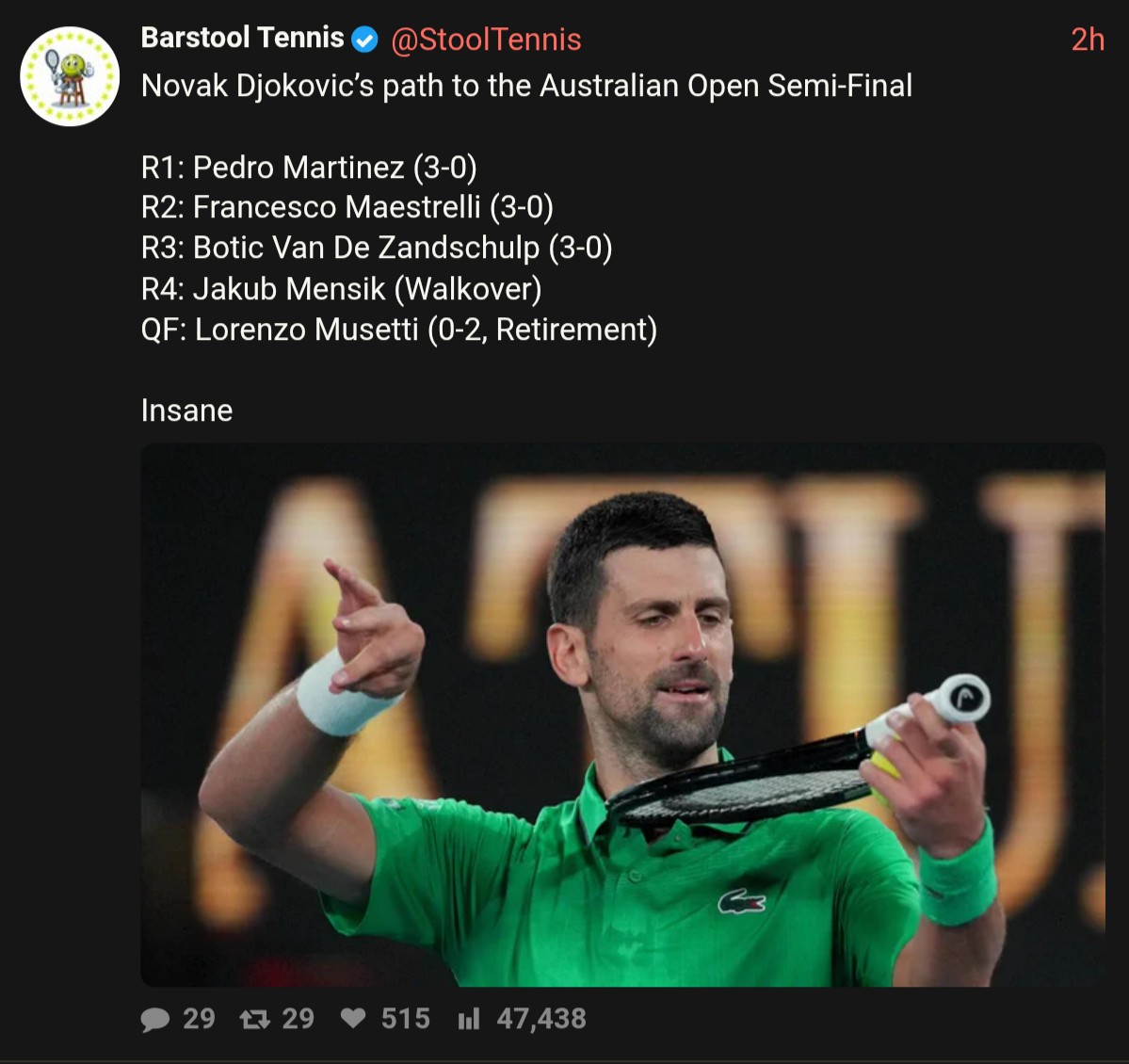Click the R3: Botic Van De Zandschulp line

(377, 248)
